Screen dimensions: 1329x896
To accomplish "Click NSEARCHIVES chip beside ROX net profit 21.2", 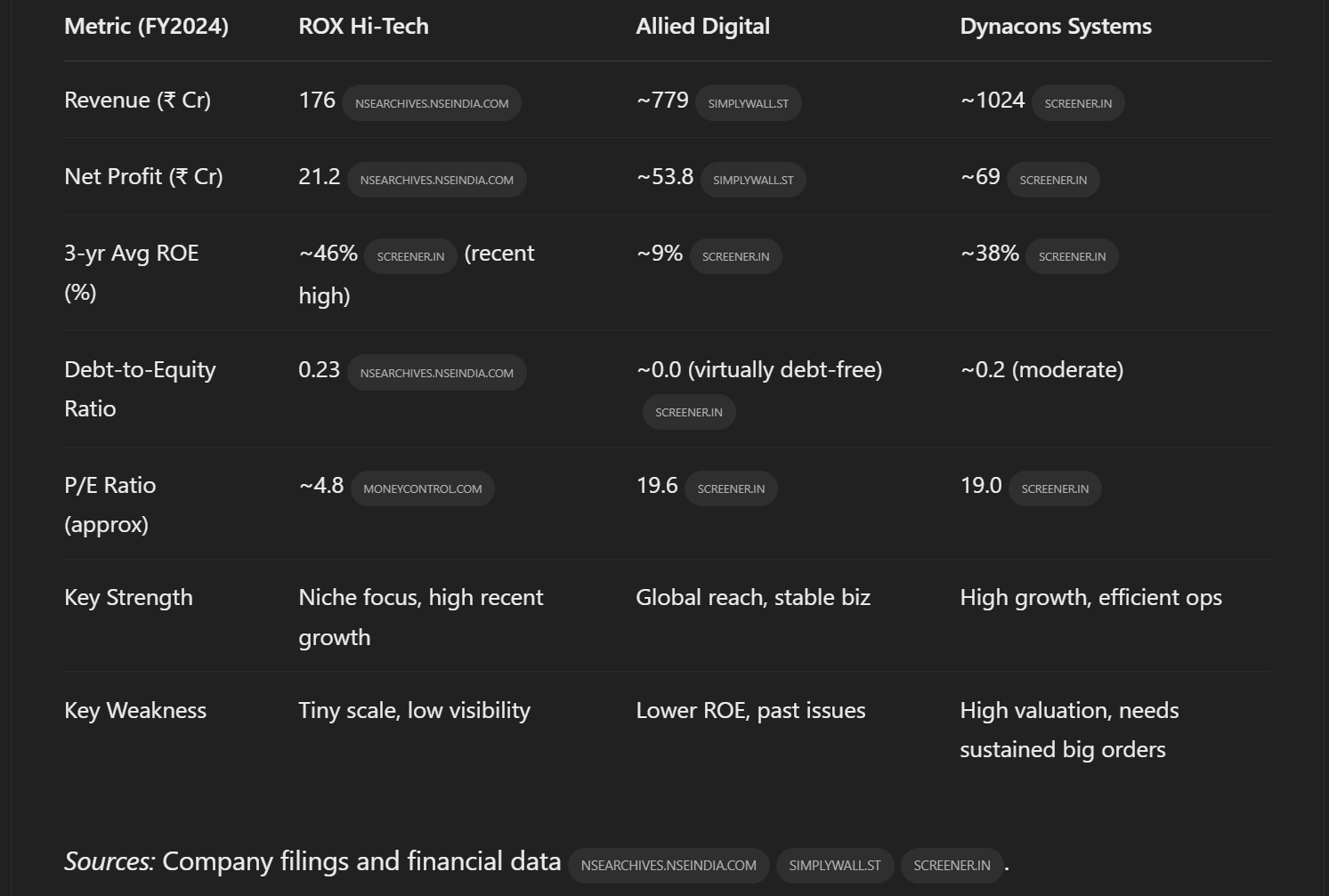I will point(436,180).
